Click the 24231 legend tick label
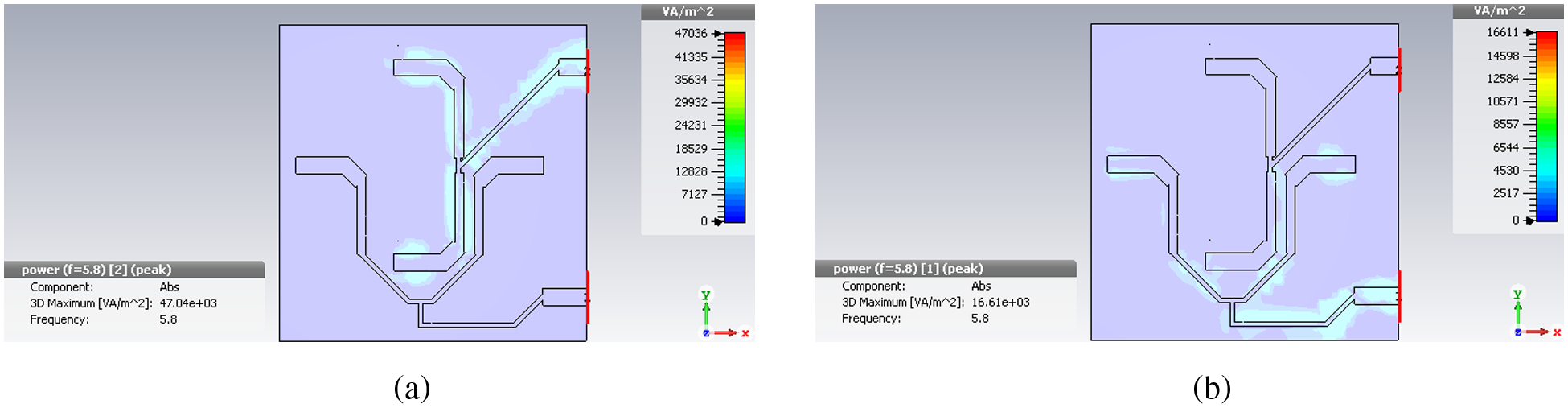This screenshot has width=1568, height=408. pos(691,126)
